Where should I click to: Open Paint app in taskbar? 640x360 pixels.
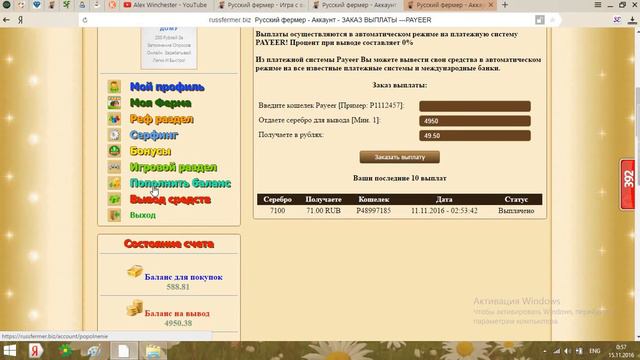94,351
